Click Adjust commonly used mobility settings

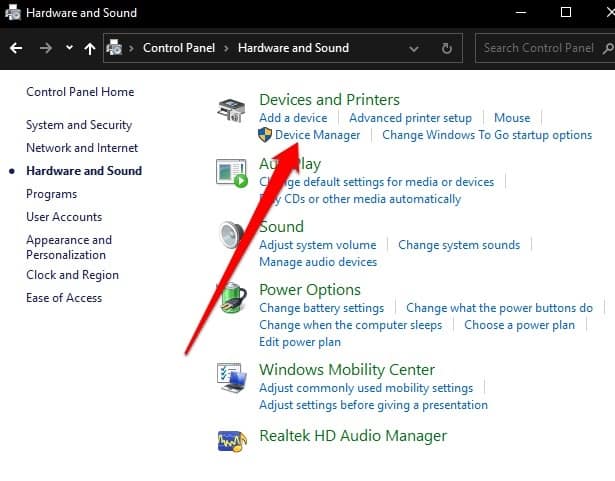click(366, 388)
